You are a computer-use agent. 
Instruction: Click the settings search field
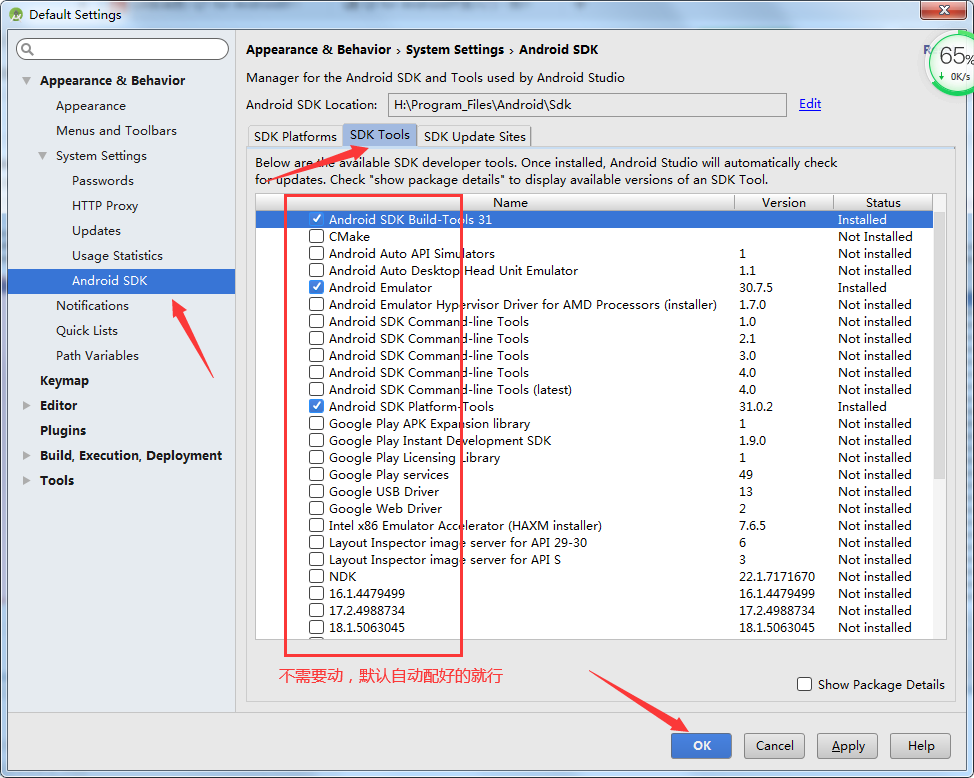point(122,49)
